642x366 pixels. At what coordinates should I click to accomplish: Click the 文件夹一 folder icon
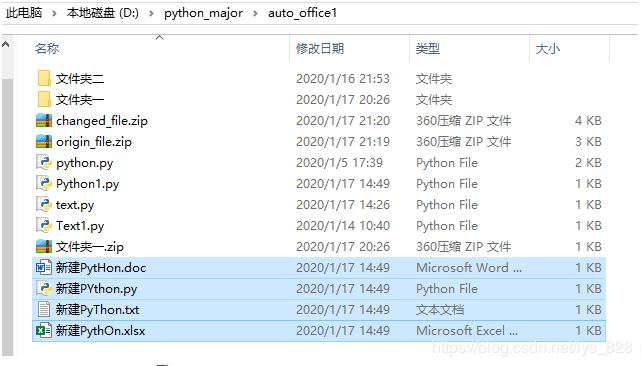(x=44, y=99)
